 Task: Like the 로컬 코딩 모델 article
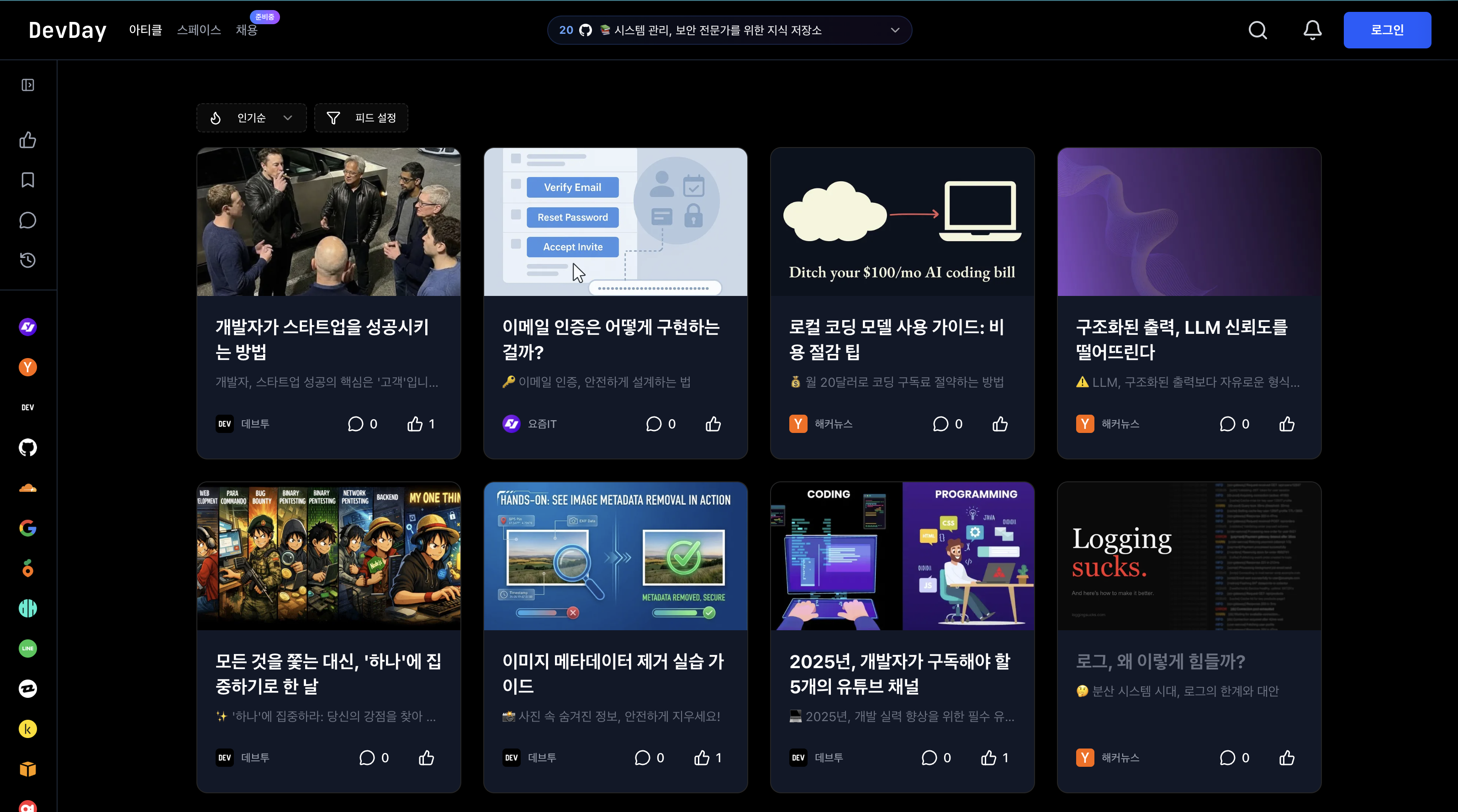[1000, 424]
